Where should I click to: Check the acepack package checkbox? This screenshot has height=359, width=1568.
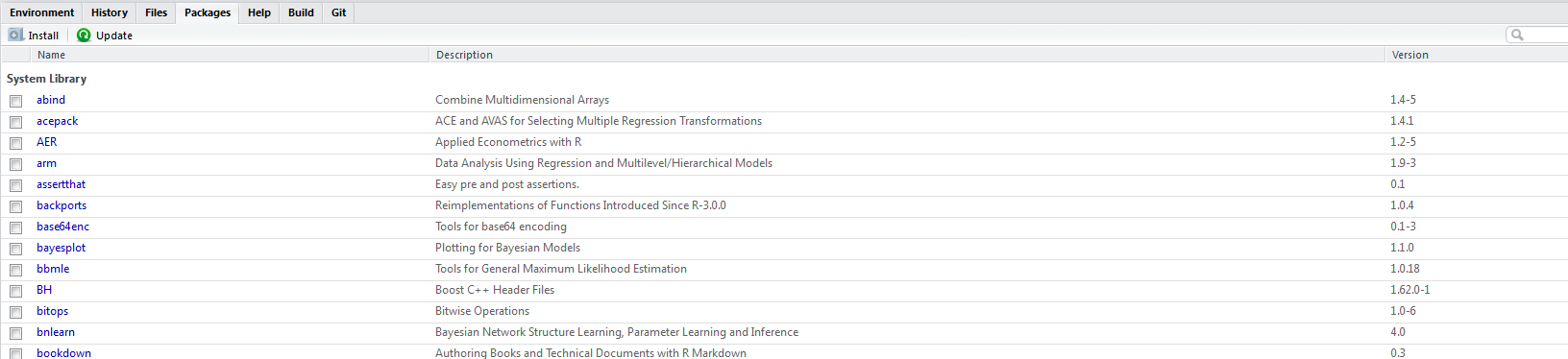pyautogui.click(x=15, y=122)
